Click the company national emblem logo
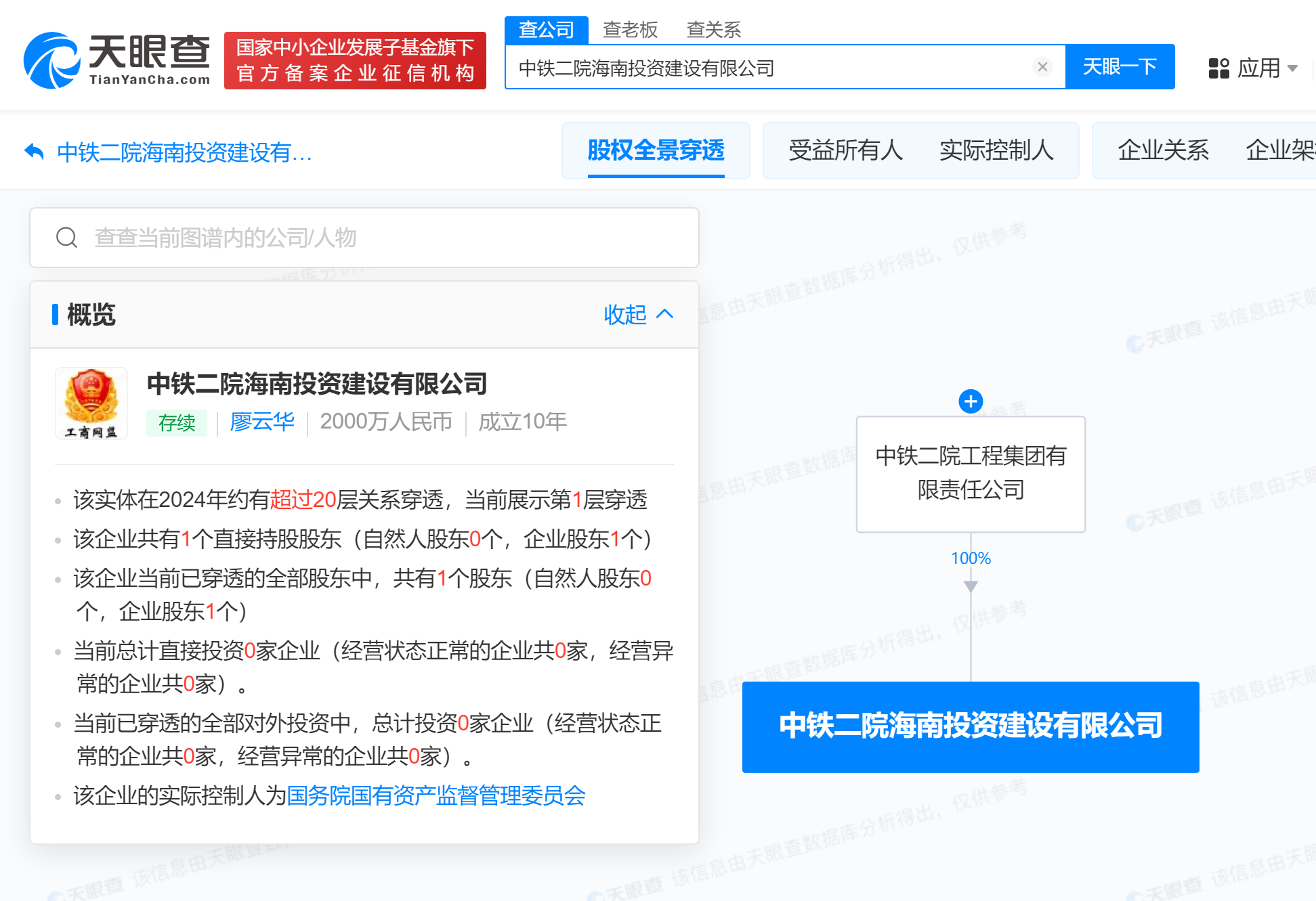The height and width of the screenshot is (901, 1316). point(91,403)
